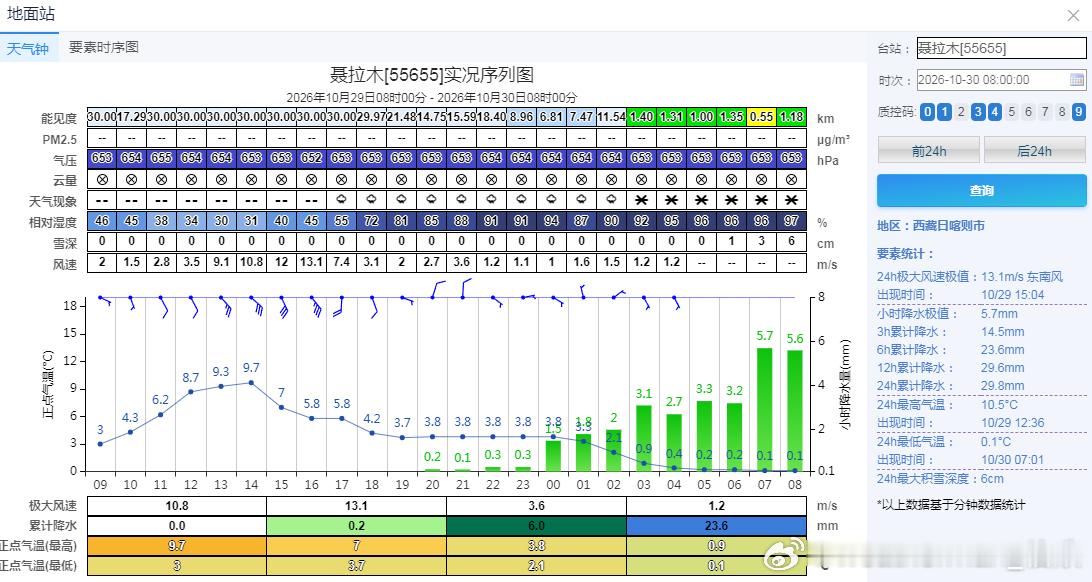Screen dimensions: 1092x582
Task: Click the 3.1 precipitation bar at hour 03
Action: pos(644,438)
